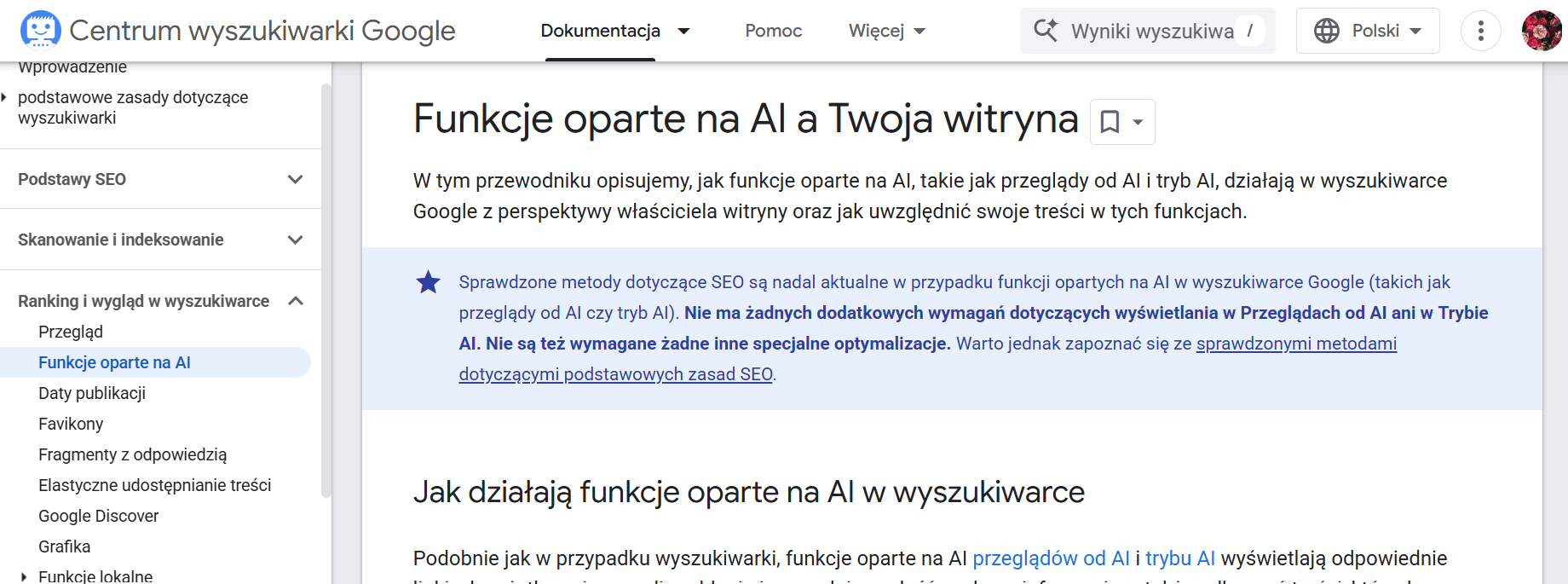Open the trybu AI link
The height and width of the screenshot is (584, 1568).
tap(1179, 558)
